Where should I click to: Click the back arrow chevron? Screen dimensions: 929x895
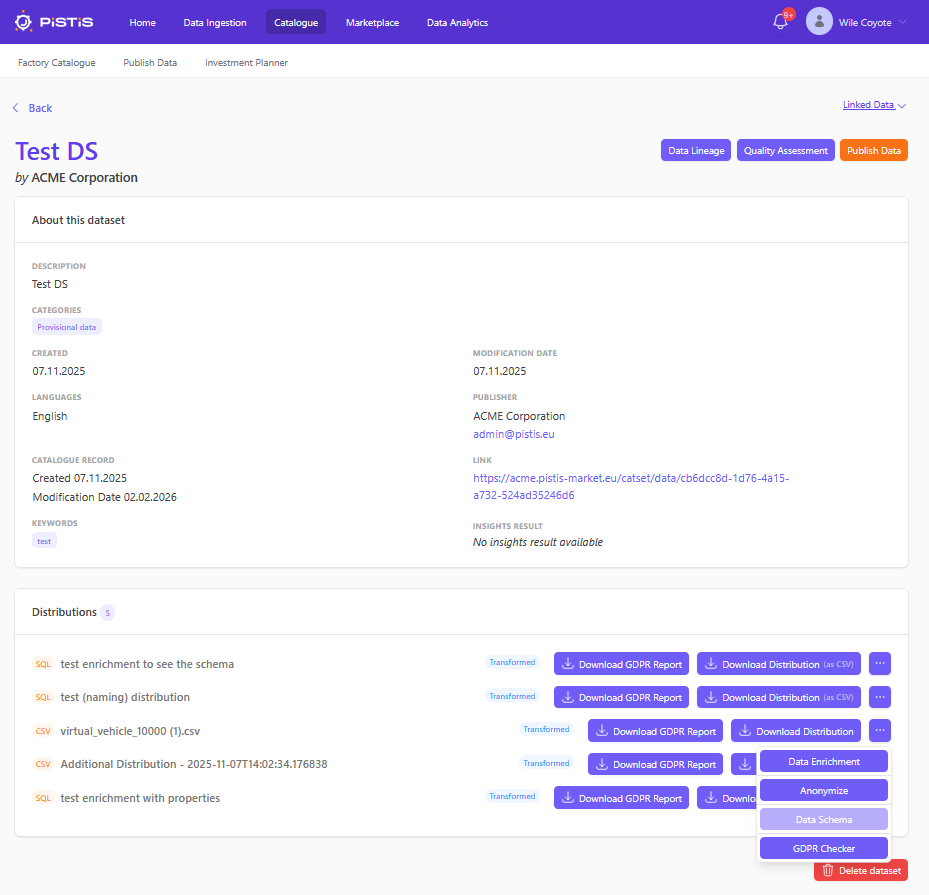point(15,108)
